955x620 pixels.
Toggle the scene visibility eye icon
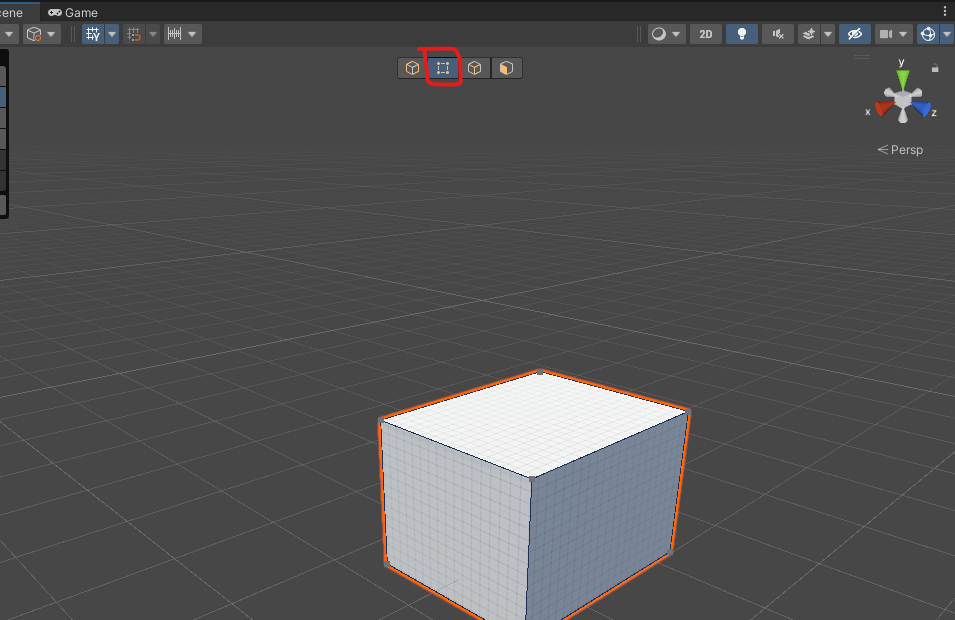(853, 34)
